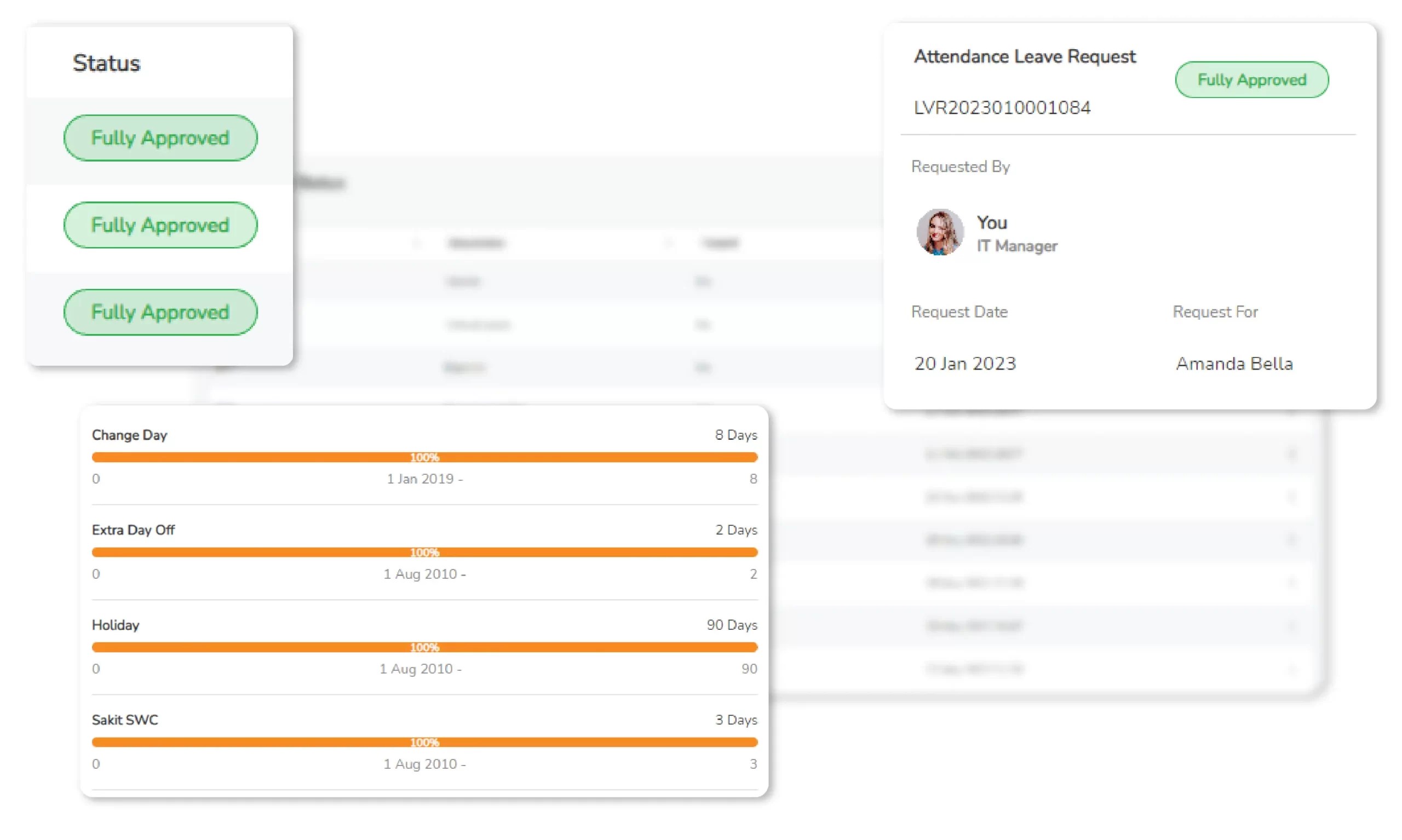
Task: Select the Amanda Bella request-for name
Action: point(1234,364)
